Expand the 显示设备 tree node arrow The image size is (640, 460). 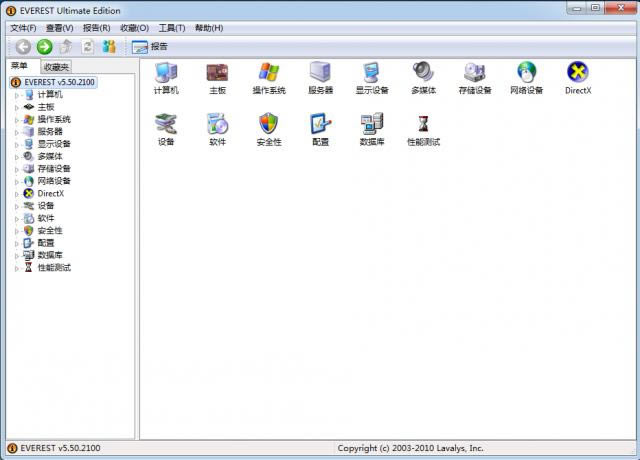(x=17, y=144)
